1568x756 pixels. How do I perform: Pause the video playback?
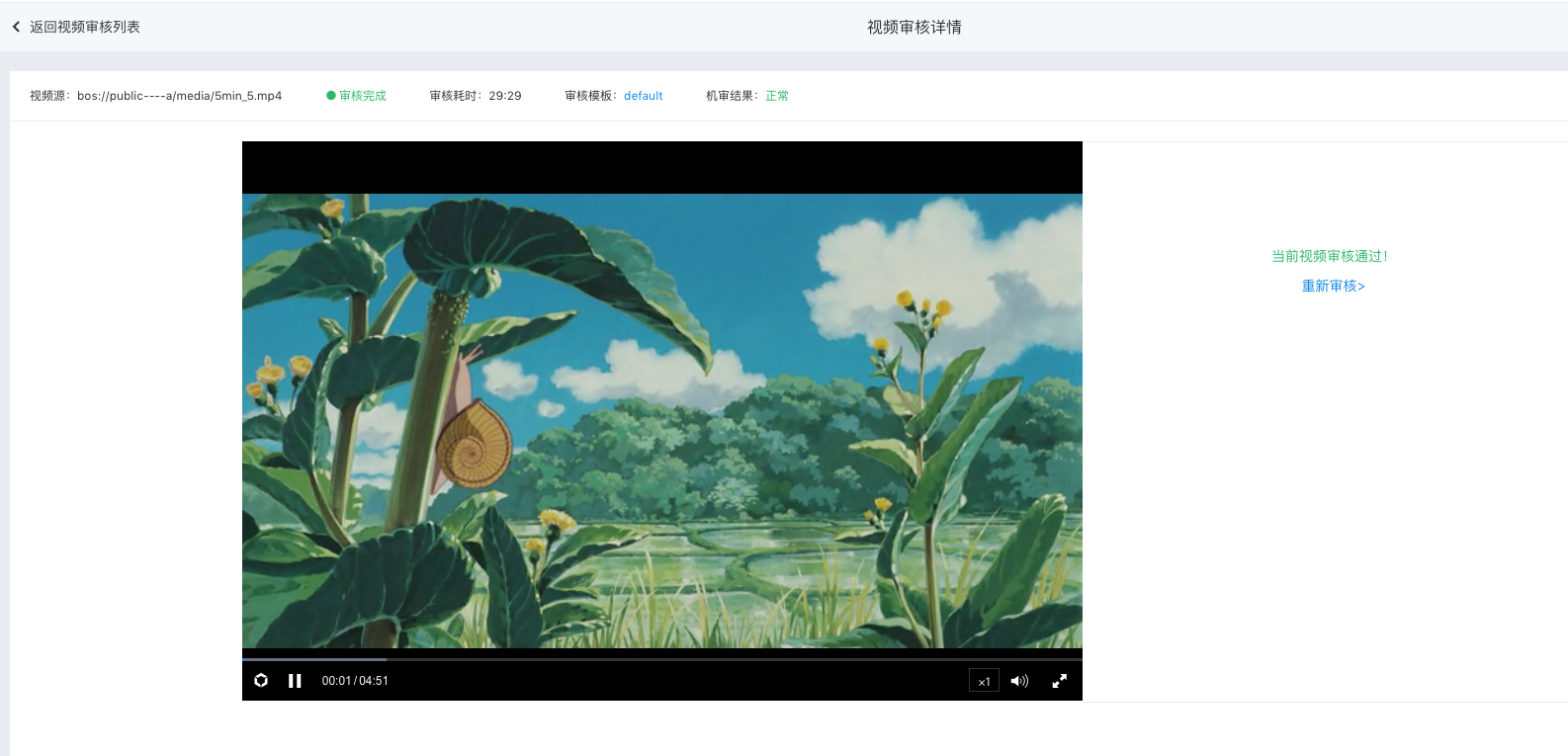pos(295,681)
